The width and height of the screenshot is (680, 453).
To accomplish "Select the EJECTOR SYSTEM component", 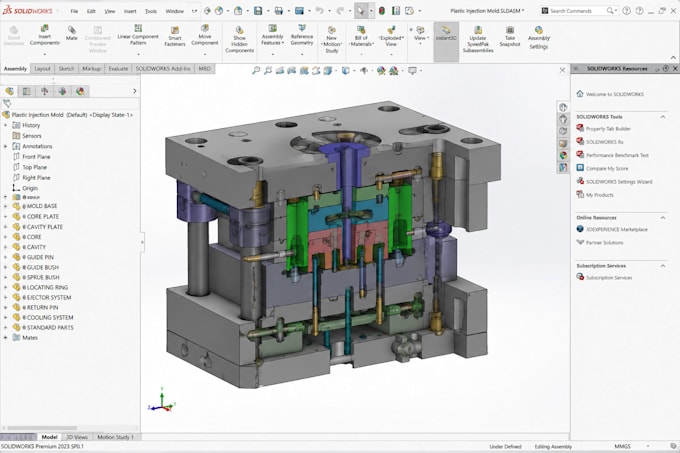I will 49,297.
